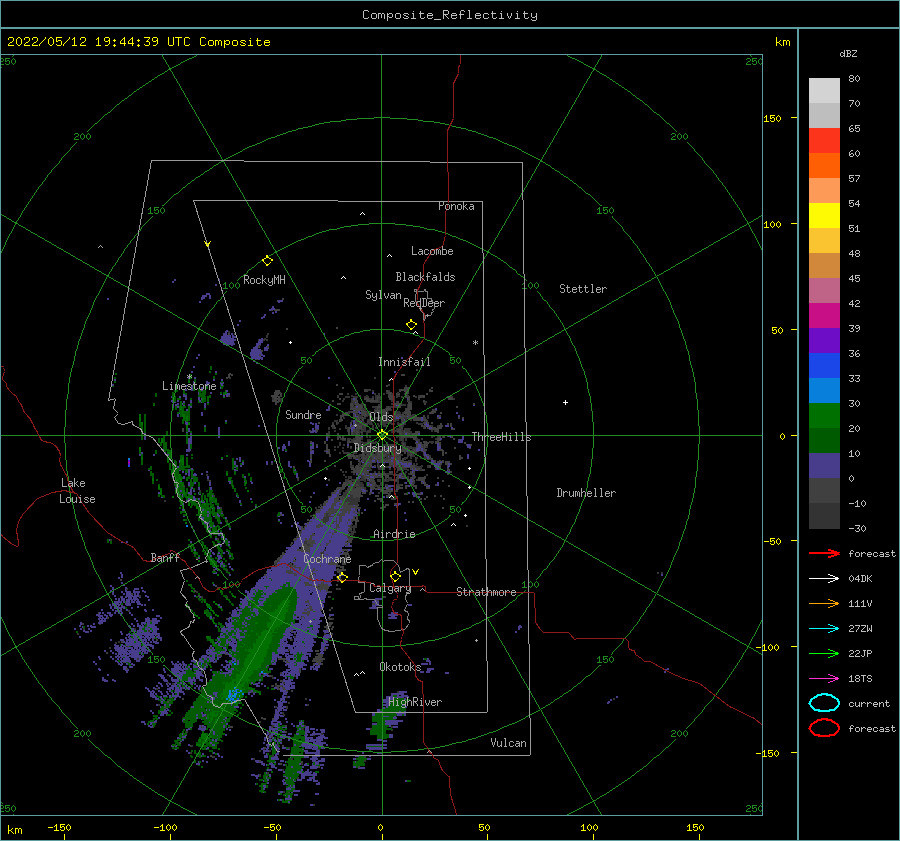
Task: Click the yellow diamond marker near RockyMH
Action: coord(267,261)
